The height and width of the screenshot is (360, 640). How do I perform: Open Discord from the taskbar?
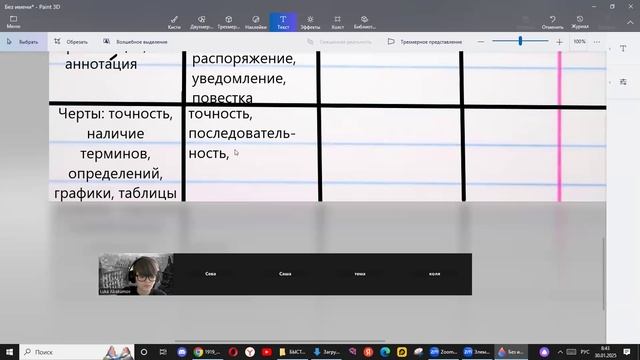pyautogui.click(x=182, y=352)
